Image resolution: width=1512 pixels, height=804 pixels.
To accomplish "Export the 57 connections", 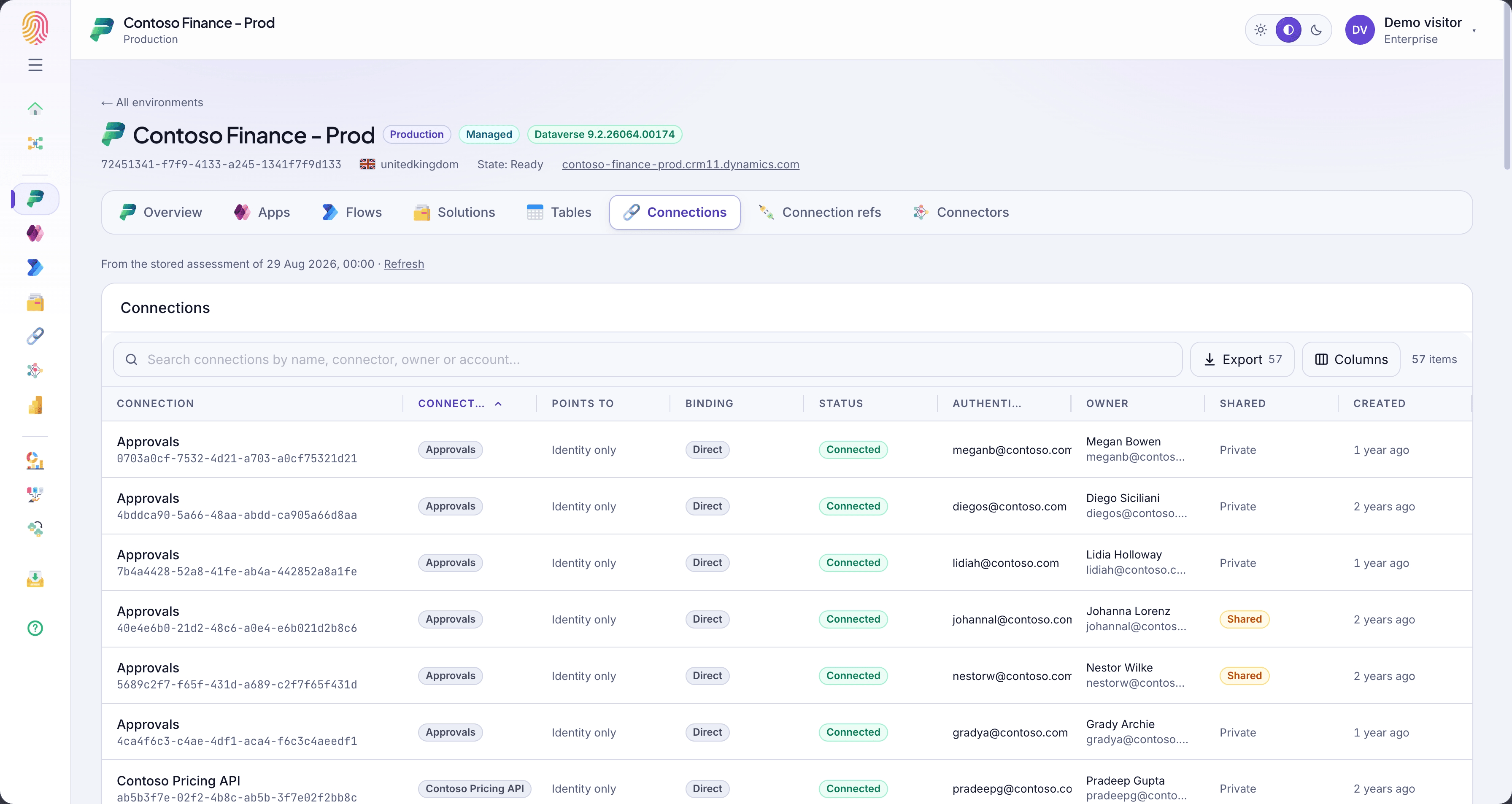I will point(1242,359).
